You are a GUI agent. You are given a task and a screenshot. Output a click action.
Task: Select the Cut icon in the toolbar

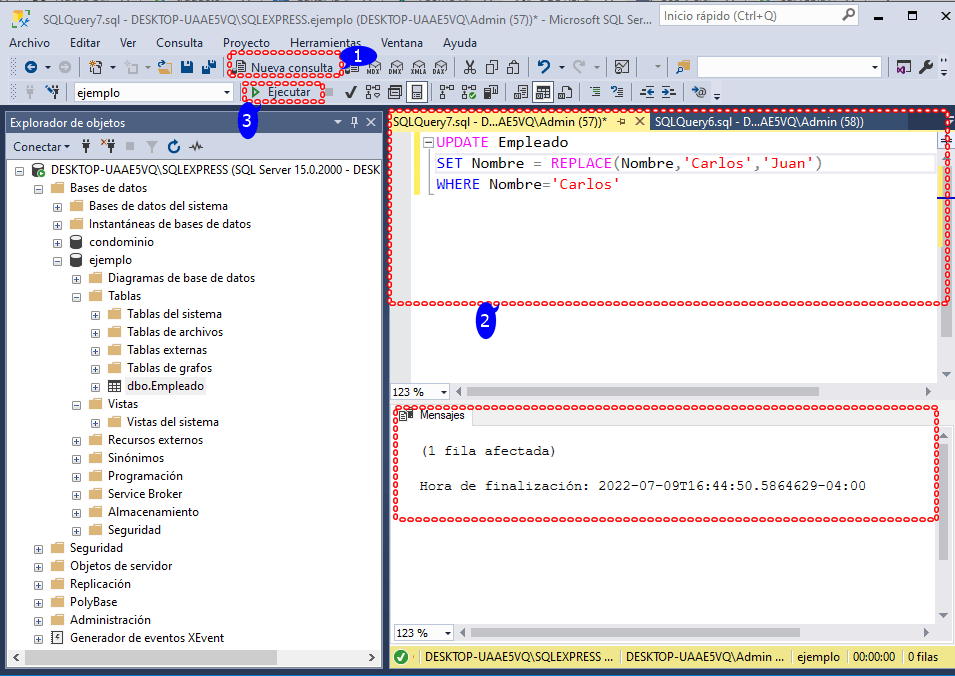pyautogui.click(x=470, y=66)
